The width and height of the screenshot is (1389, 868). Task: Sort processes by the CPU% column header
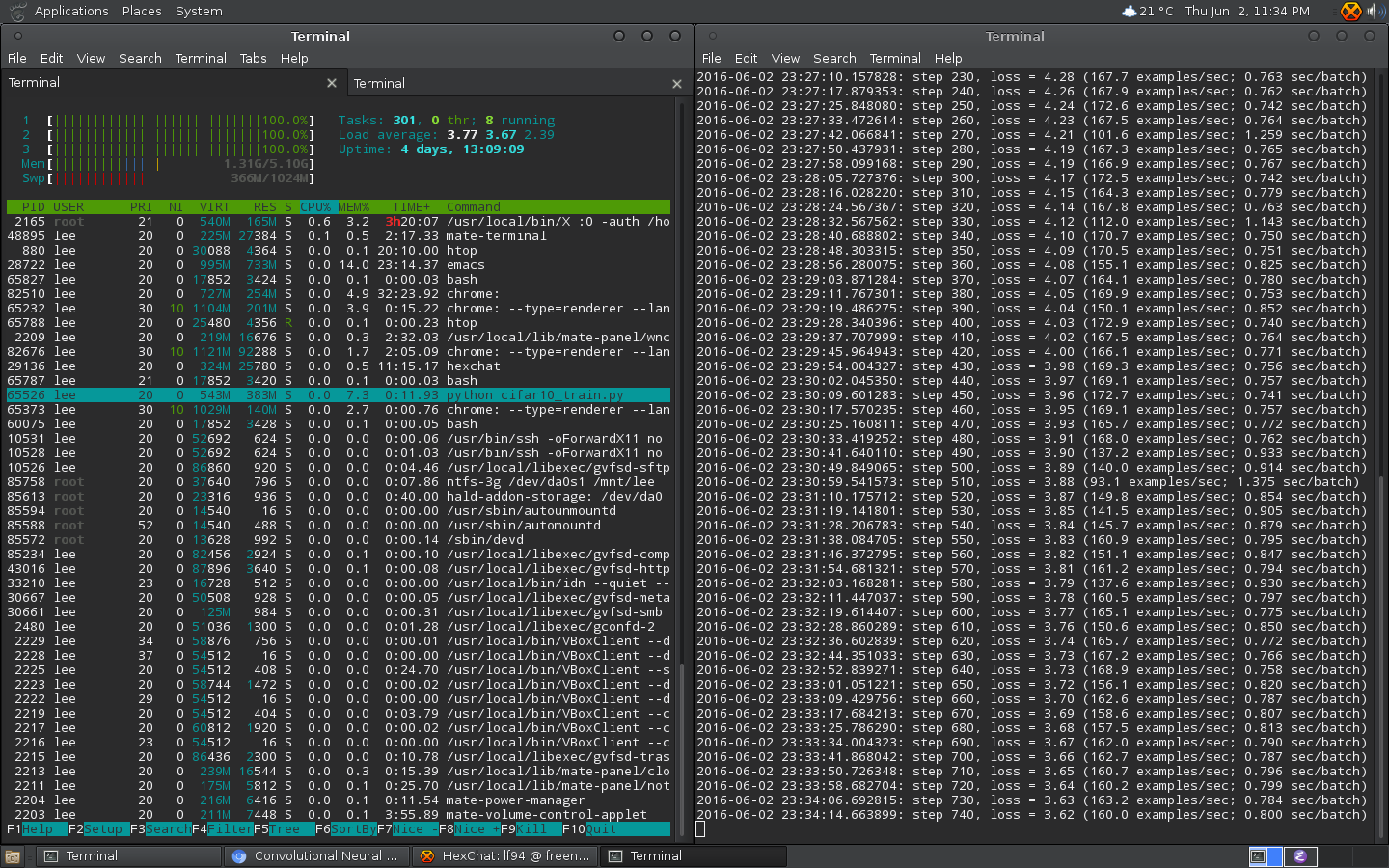point(315,207)
